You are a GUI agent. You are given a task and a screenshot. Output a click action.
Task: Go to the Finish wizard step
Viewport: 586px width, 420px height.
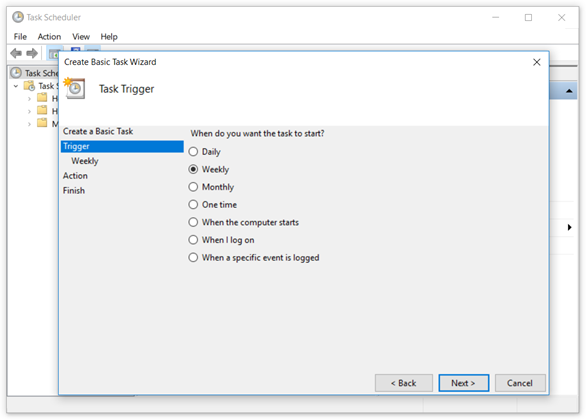[x=74, y=191]
